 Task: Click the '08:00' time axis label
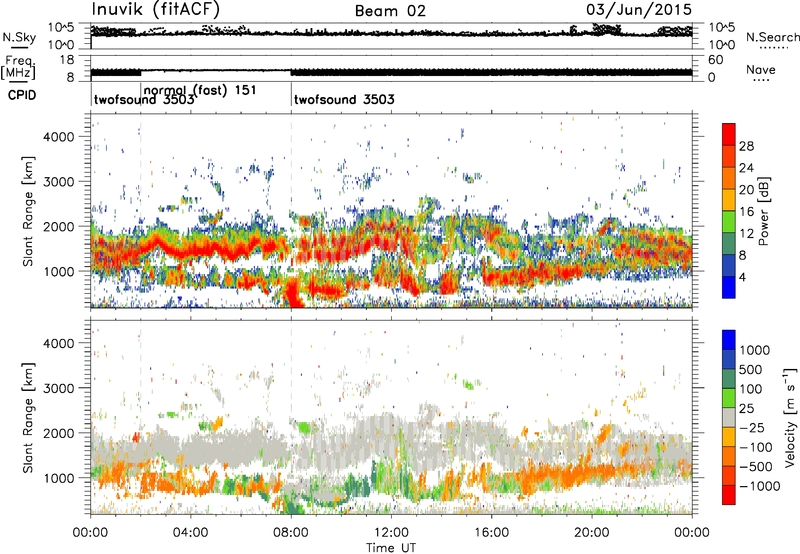[x=291, y=533]
